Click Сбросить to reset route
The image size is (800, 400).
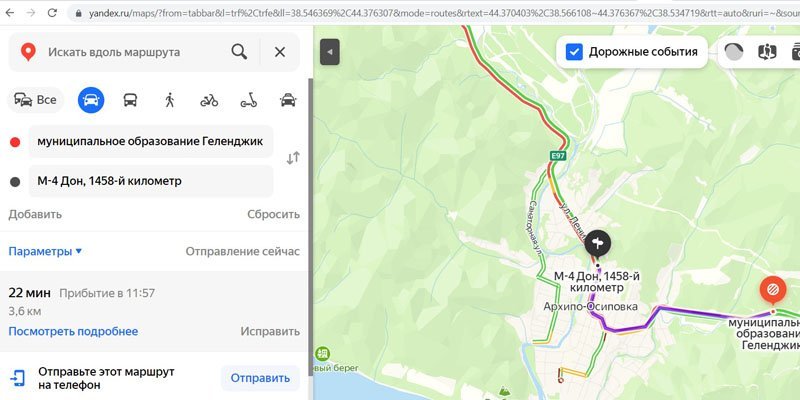[x=273, y=214]
